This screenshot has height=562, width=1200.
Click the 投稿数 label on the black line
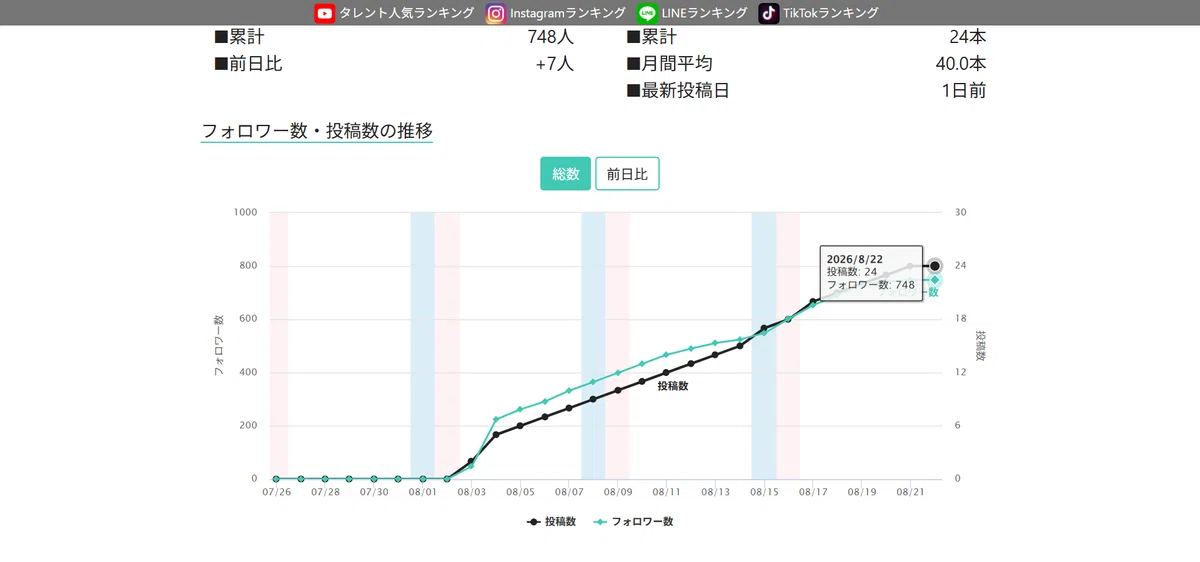[x=673, y=385]
